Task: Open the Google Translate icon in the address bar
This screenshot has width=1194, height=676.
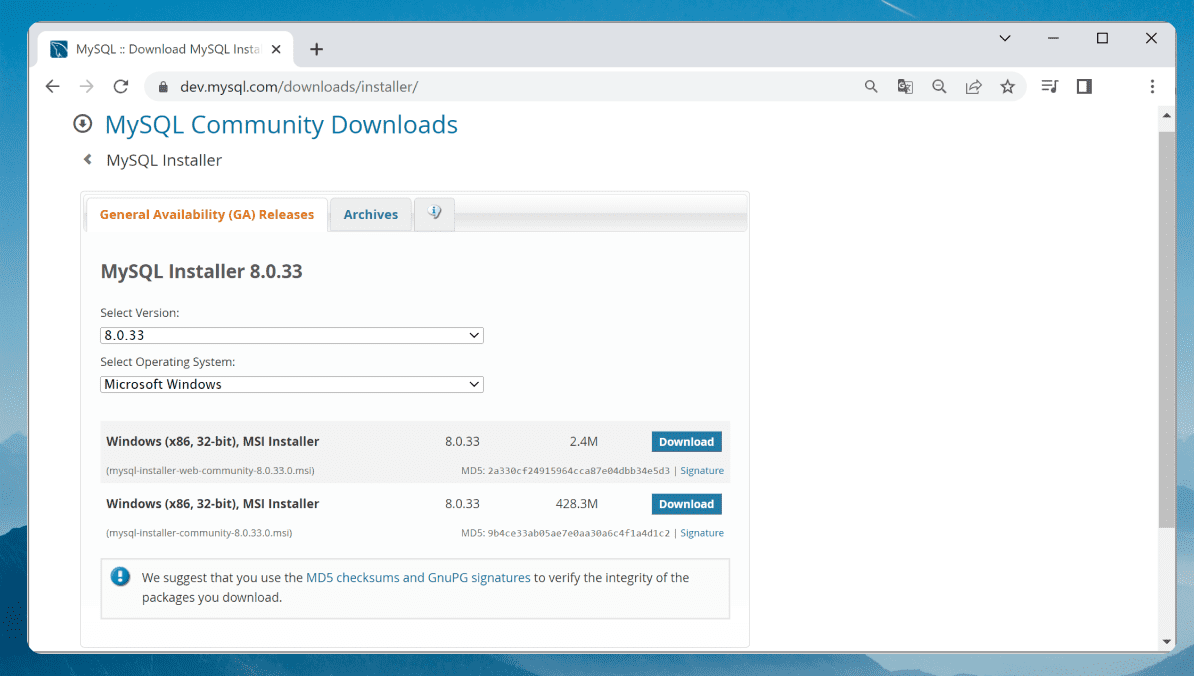Action: [905, 87]
